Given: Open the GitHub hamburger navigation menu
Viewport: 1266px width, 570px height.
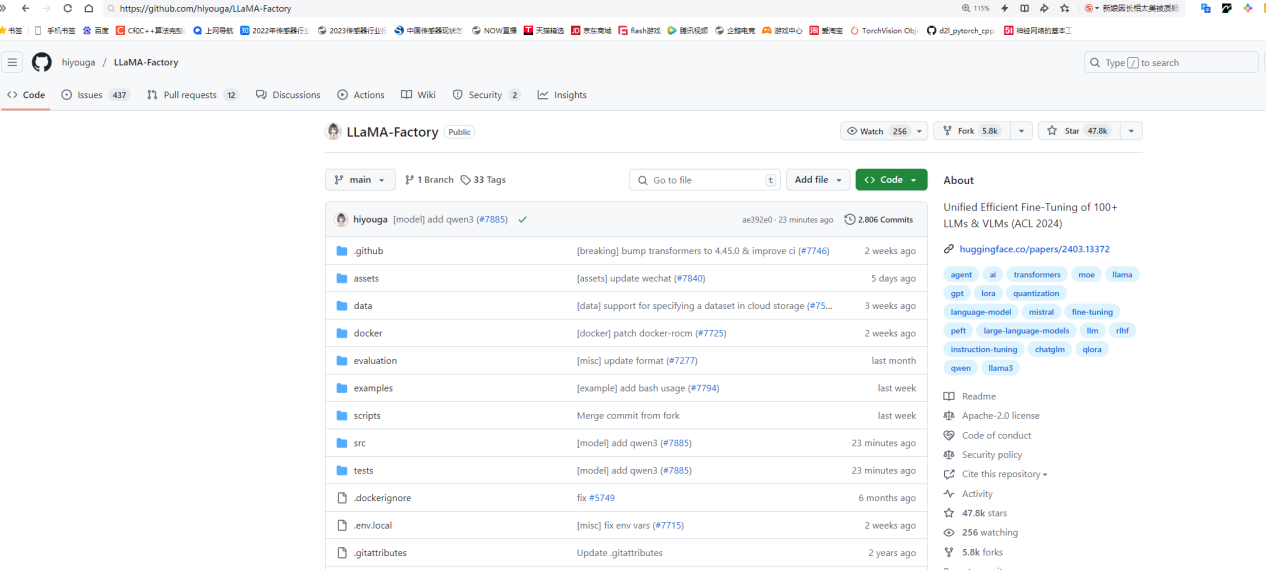Looking at the screenshot, I should 12,62.
